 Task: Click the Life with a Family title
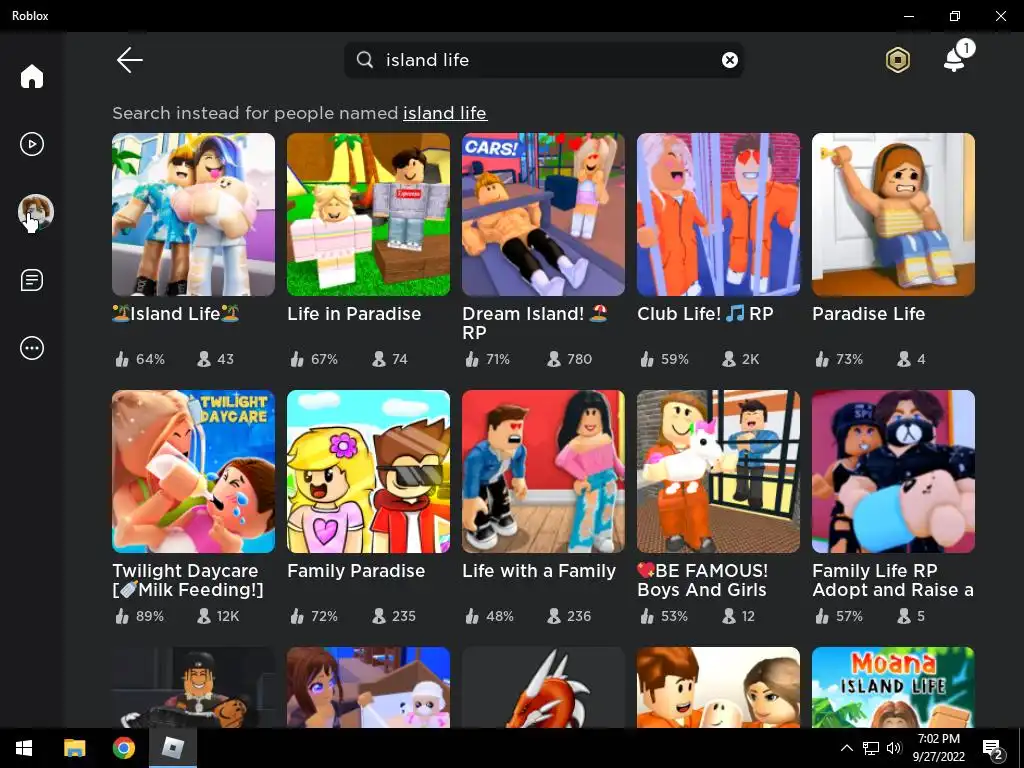[539, 571]
